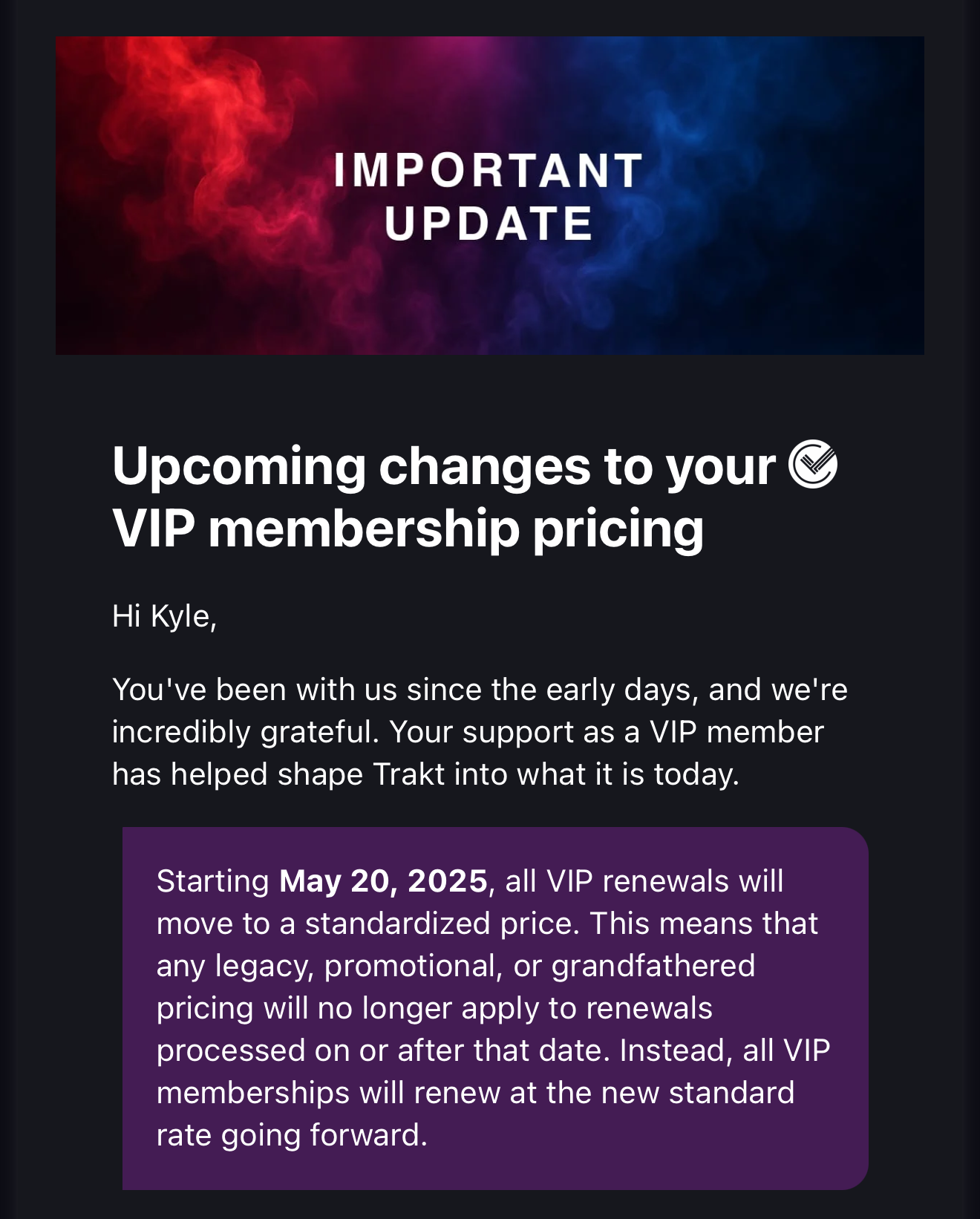
Task: Click the word UPDATE in the banner
Action: point(489,223)
